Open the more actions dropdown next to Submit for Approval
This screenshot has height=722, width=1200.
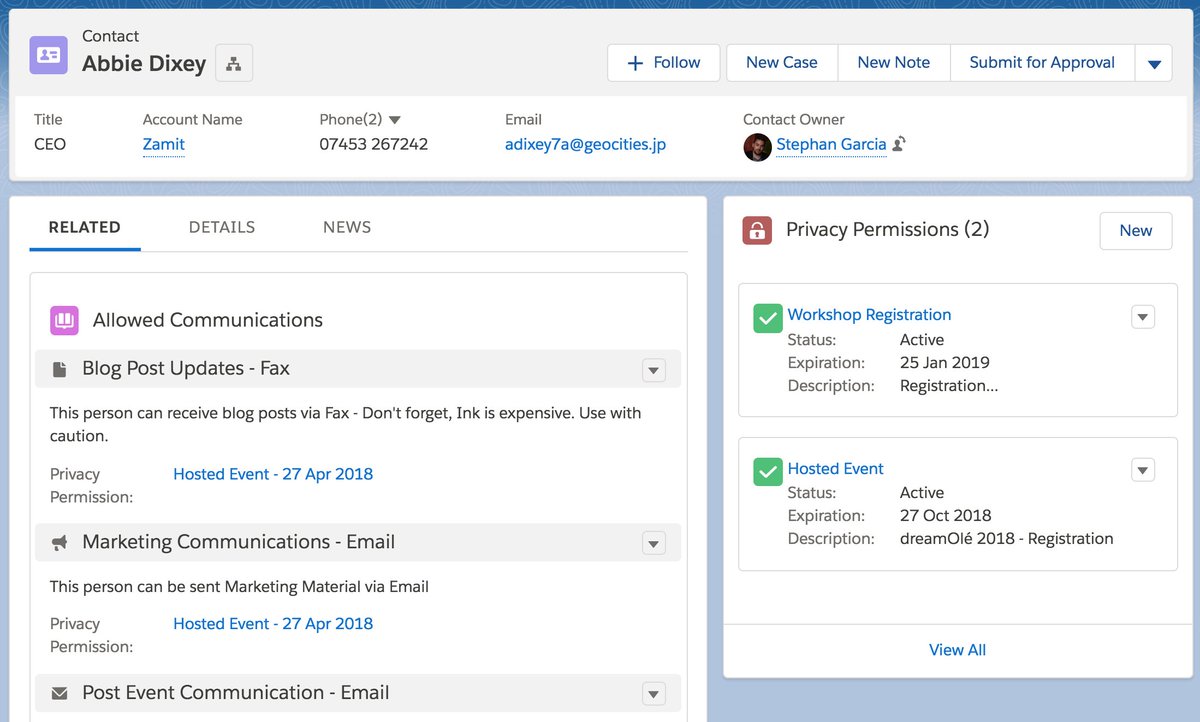click(1154, 63)
